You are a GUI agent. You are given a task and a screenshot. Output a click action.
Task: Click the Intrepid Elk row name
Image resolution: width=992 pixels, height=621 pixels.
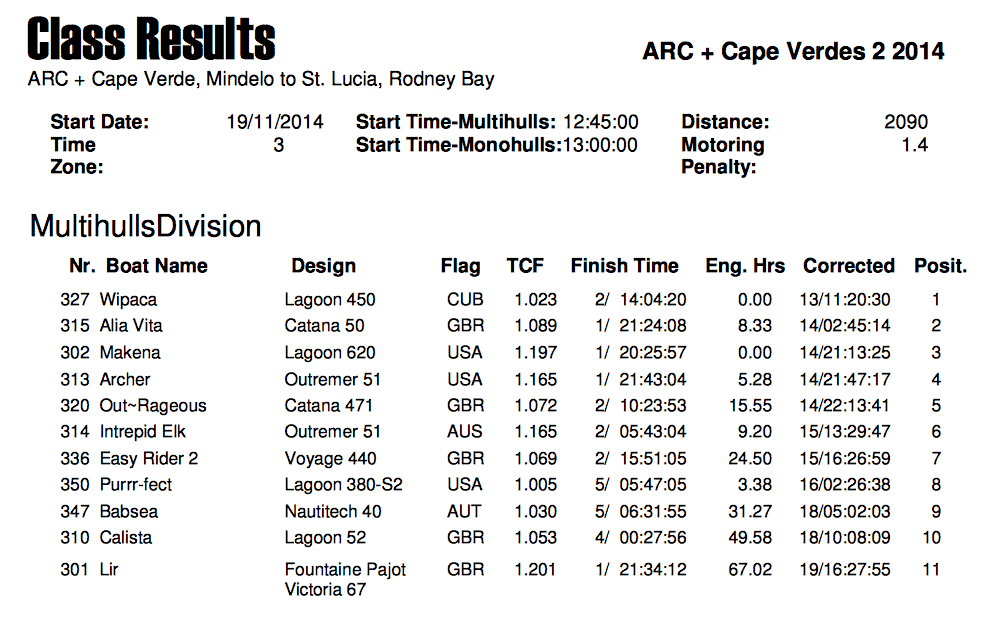(142, 432)
